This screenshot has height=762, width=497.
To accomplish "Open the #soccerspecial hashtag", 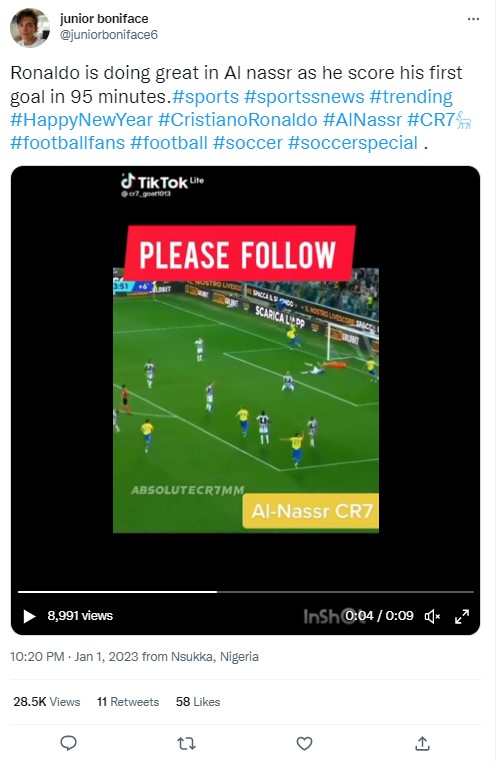I will pyautogui.click(x=353, y=143).
